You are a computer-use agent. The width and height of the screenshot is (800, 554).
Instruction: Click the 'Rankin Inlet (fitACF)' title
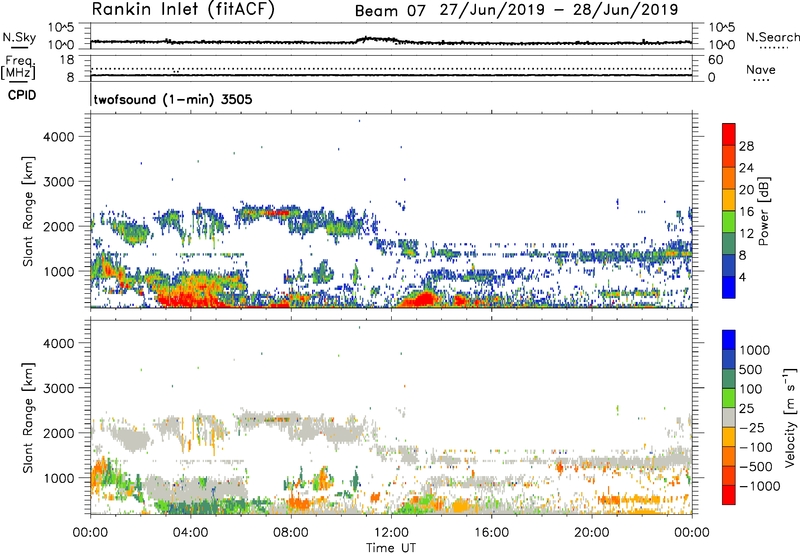coord(183,10)
